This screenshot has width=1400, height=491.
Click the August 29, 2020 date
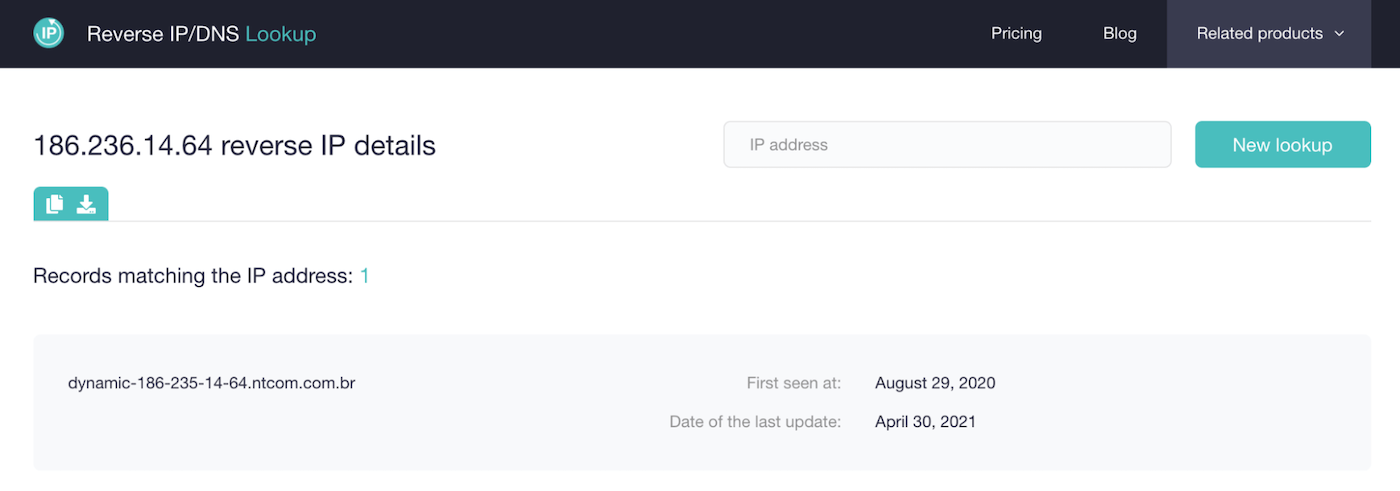pos(935,383)
